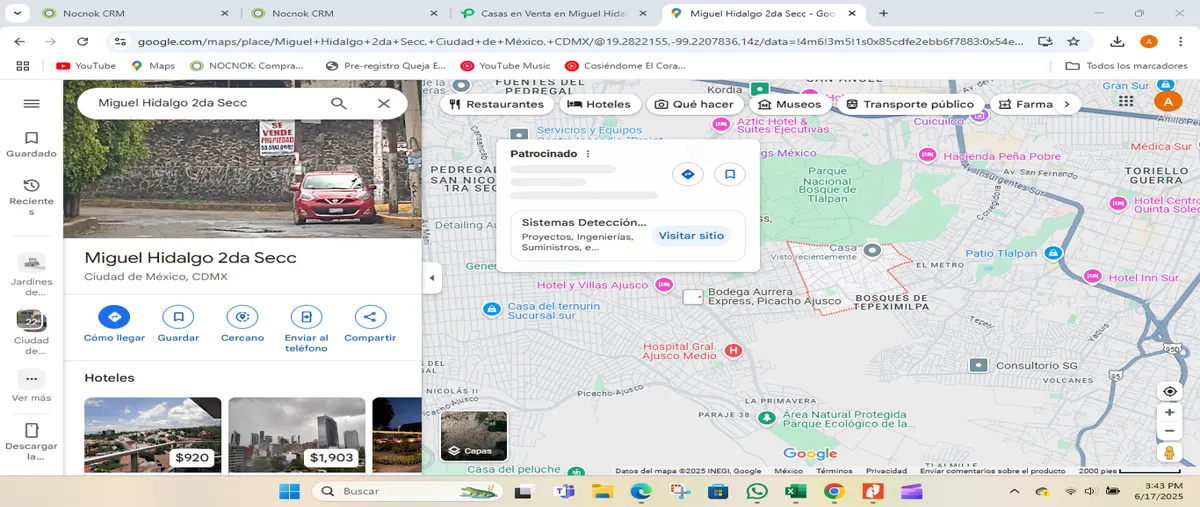The width and height of the screenshot is (1200, 507).
Task: Click the Cómo llegar directions icon
Action: click(114, 317)
